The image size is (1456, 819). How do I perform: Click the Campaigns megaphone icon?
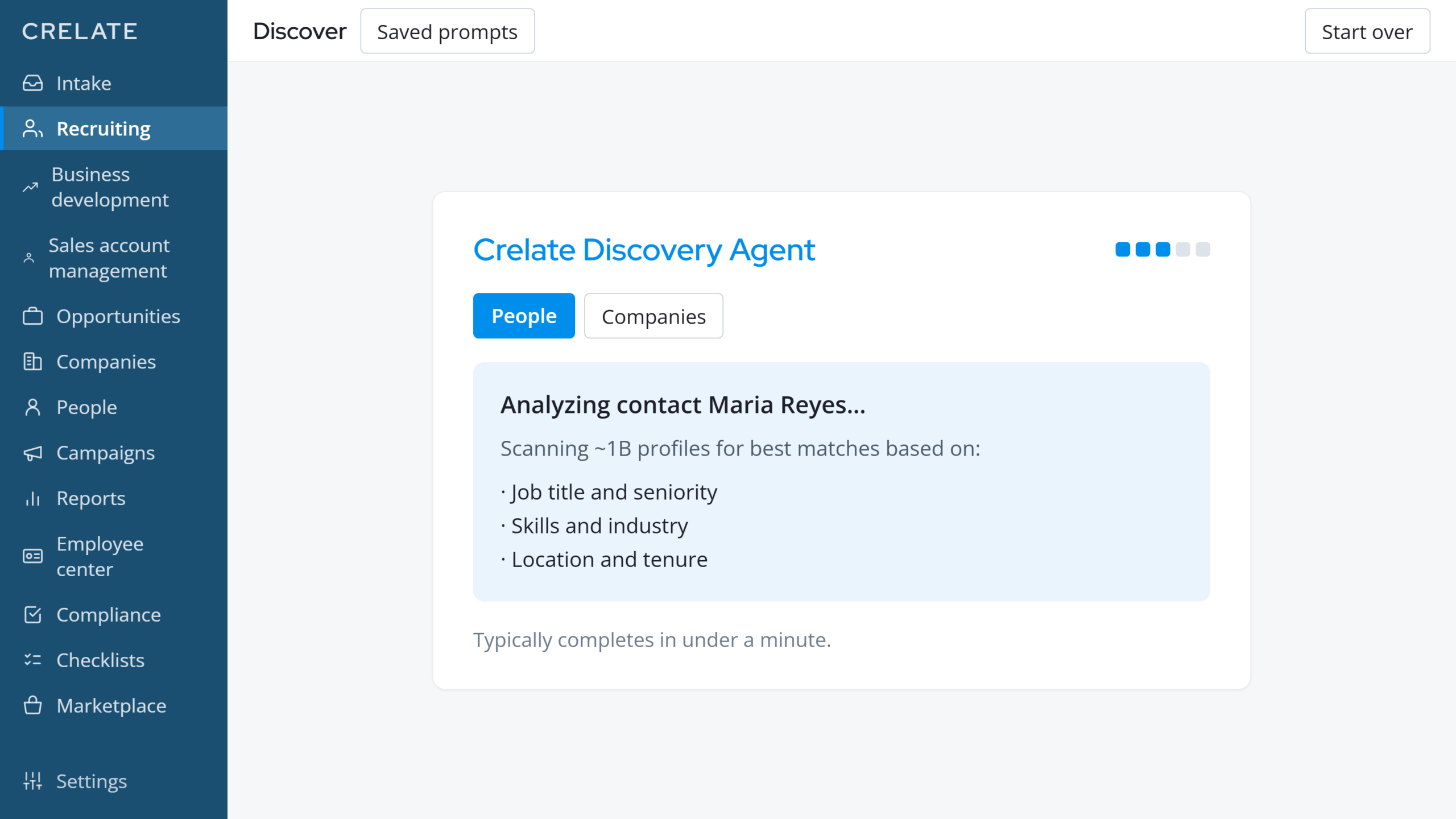coord(32,453)
